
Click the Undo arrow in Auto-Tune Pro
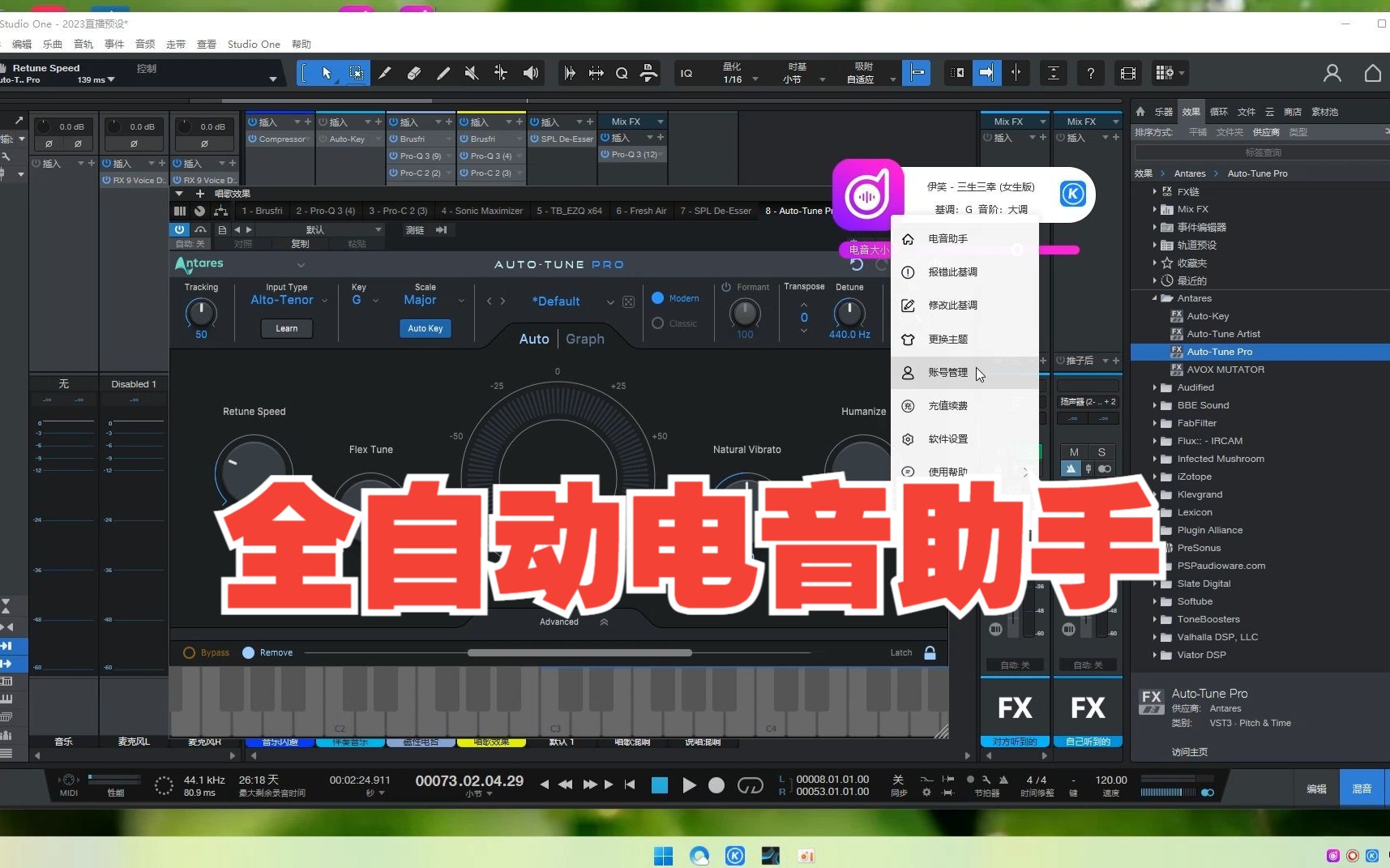pyautogui.click(x=857, y=264)
